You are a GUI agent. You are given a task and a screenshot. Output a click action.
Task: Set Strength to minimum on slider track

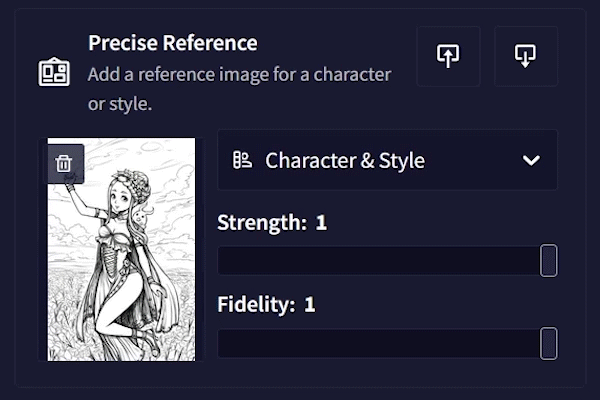pos(221,260)
